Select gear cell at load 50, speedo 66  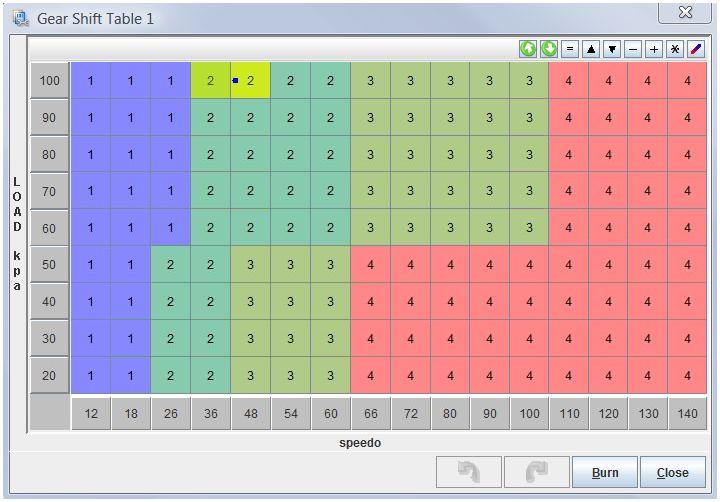371,265
